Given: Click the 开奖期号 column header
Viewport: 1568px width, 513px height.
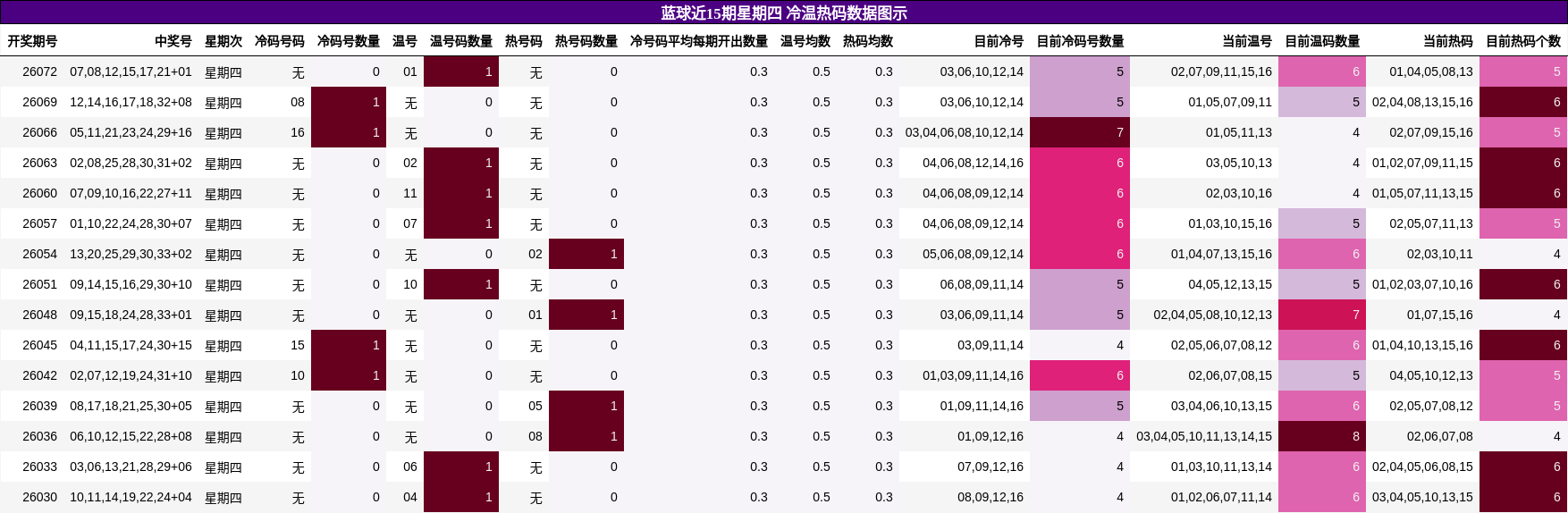Looking at the screenshot, I should tap(32, 41).
